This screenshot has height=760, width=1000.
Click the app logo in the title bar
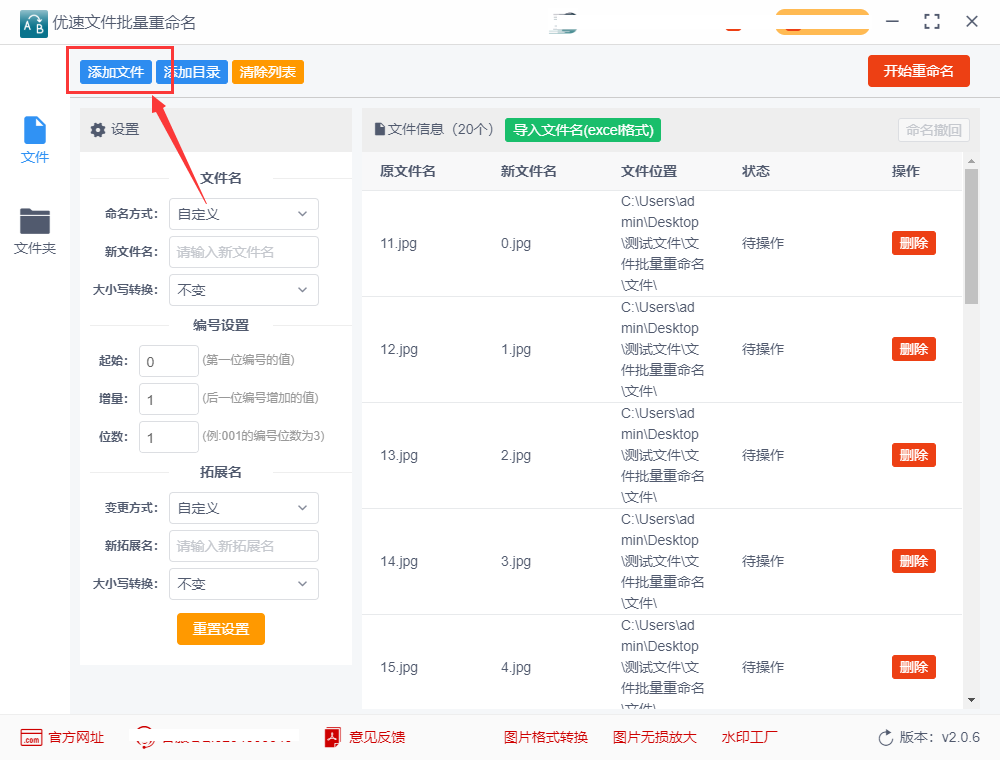coord(33,24)
